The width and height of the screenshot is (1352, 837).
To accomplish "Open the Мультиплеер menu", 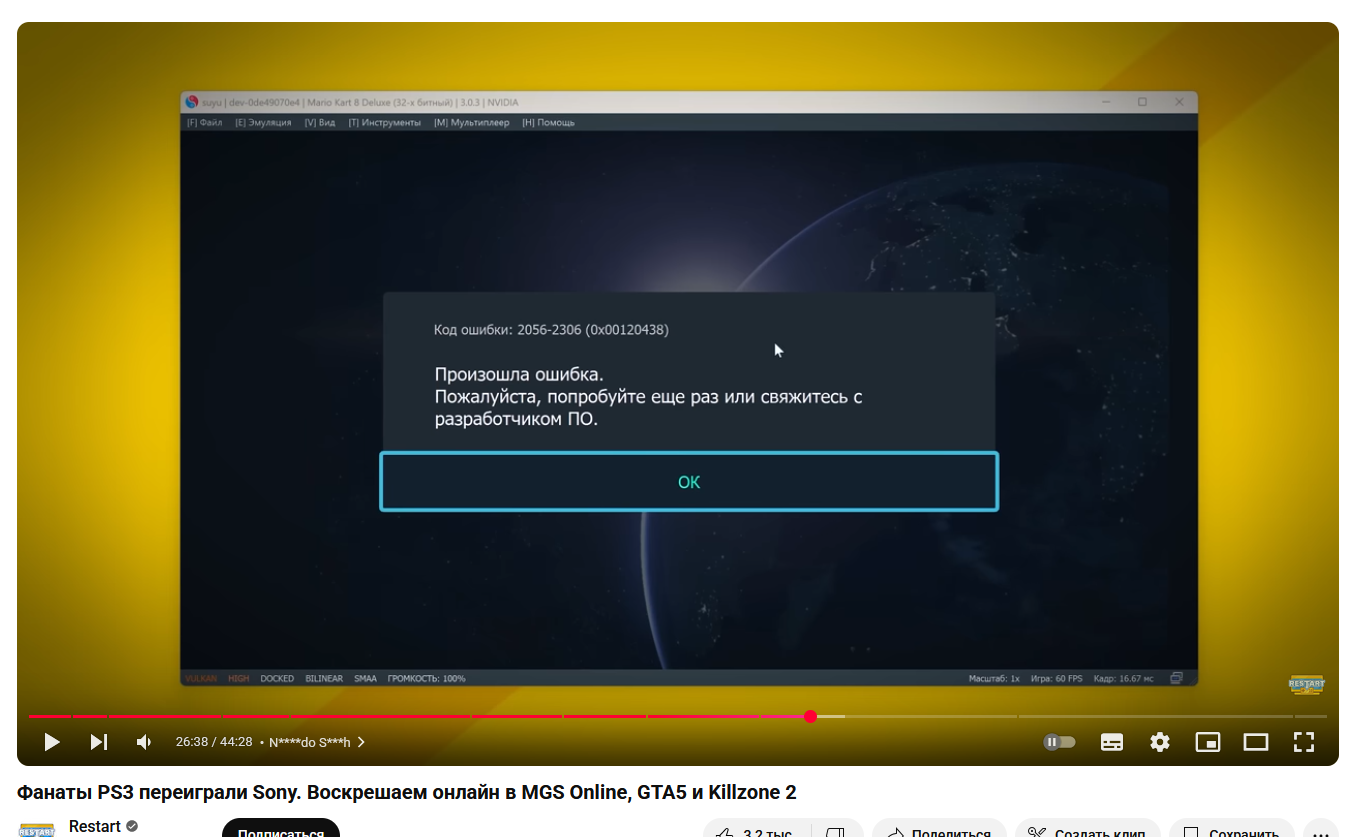I will [472, 123].
